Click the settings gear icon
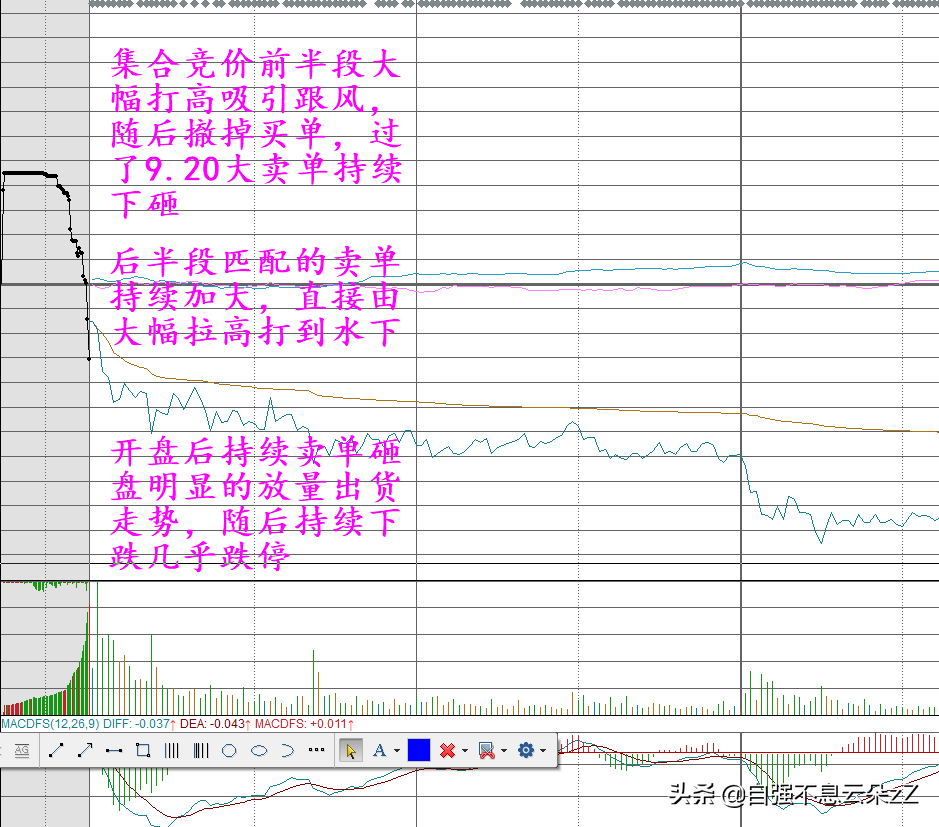 pyautogui.click(x=526, y=750)
